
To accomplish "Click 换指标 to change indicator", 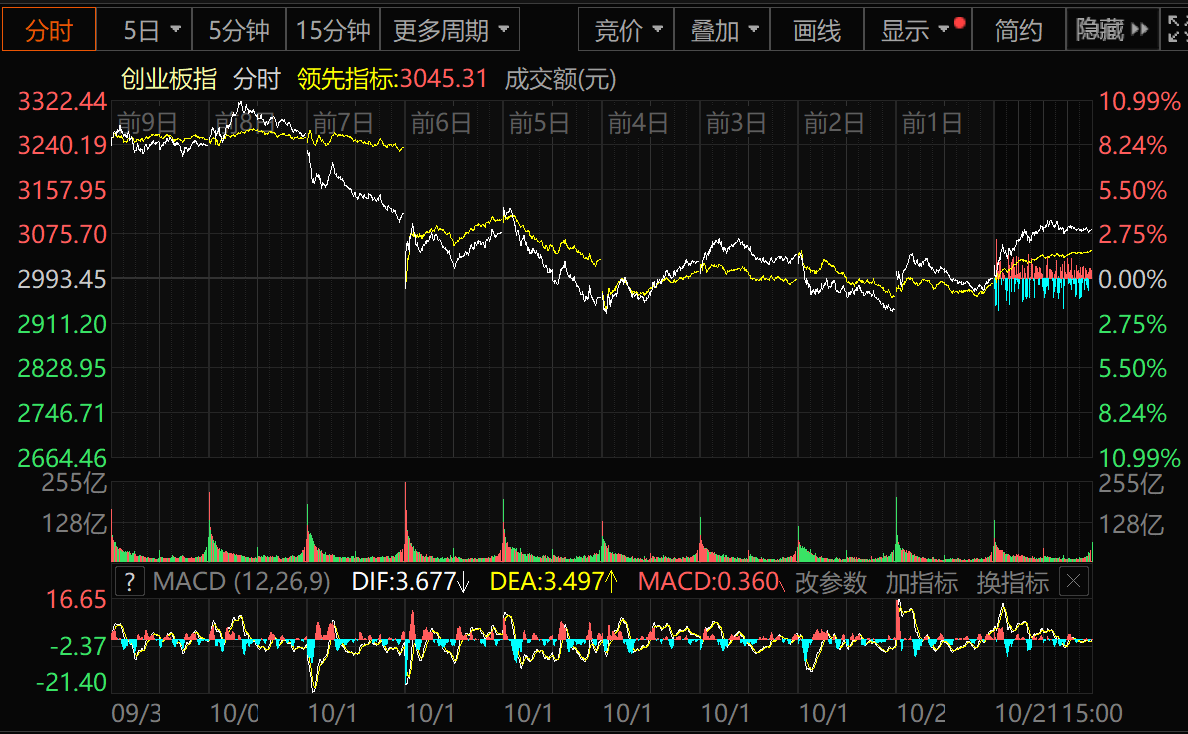I will tap(1012, 582).
